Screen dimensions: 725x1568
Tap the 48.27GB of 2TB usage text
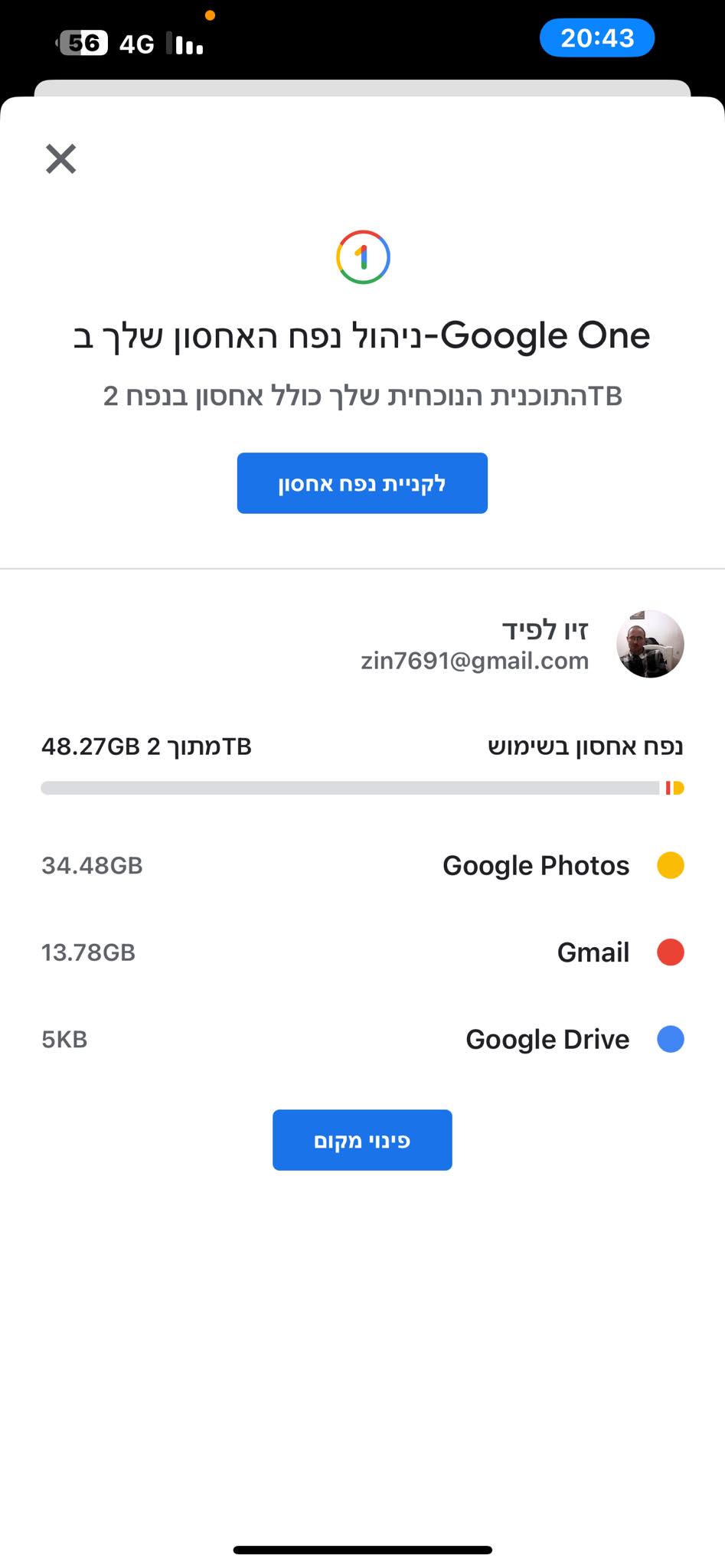click(x=146, y=746)
